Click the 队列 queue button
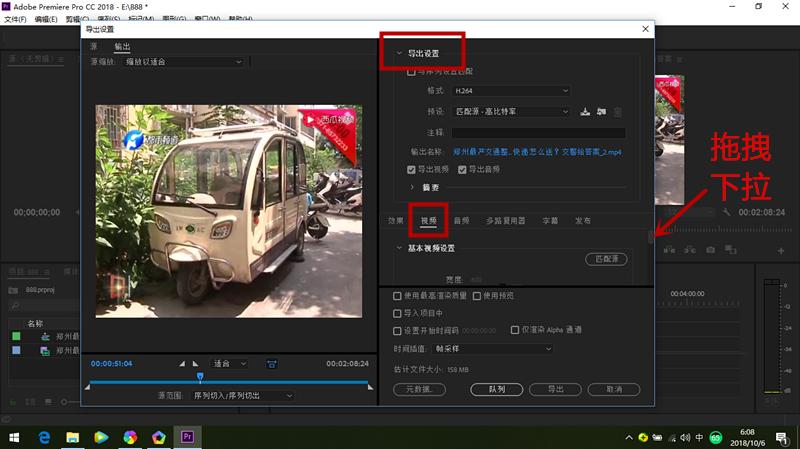 (496, 389)
